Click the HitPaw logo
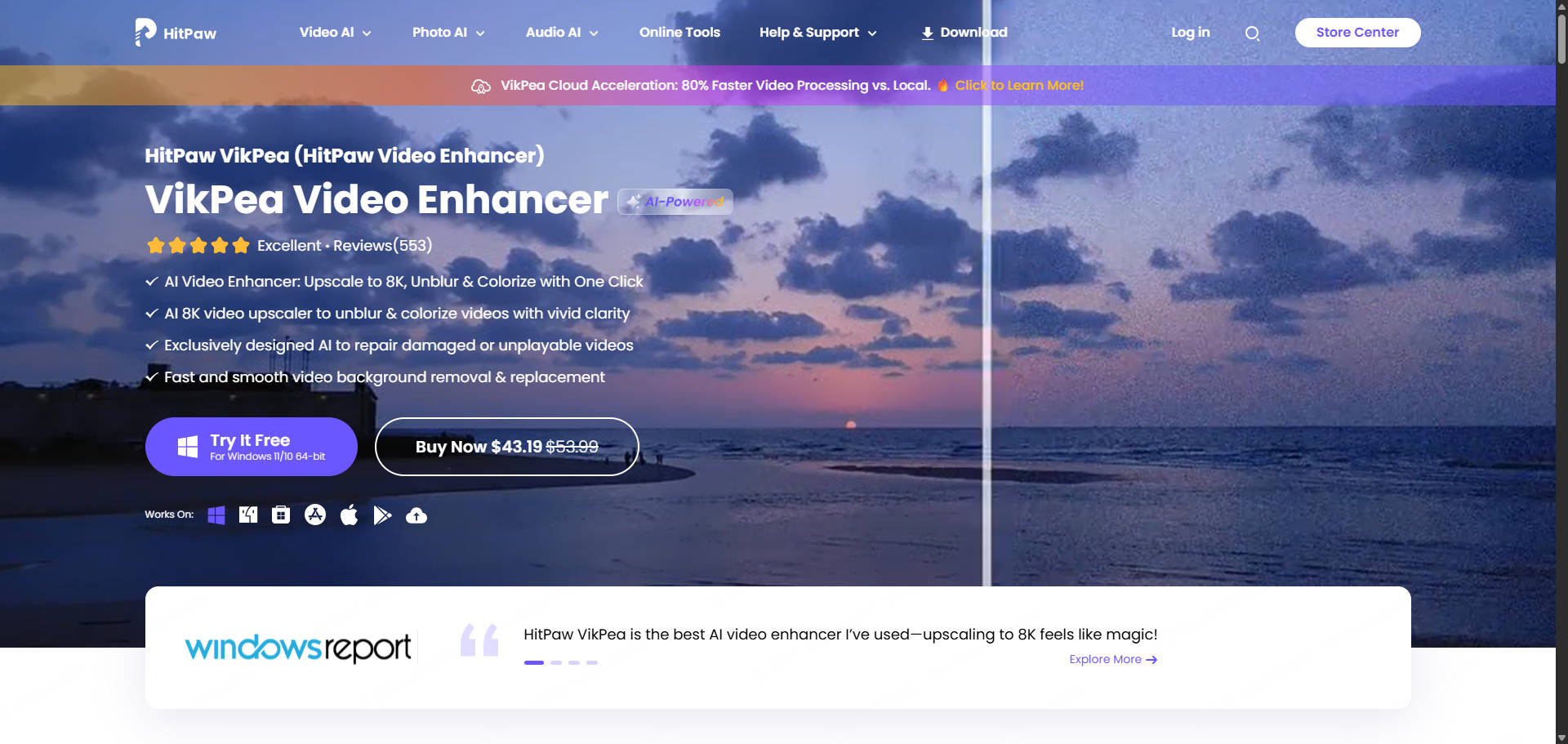1568x744 pixels. point(174,33)
